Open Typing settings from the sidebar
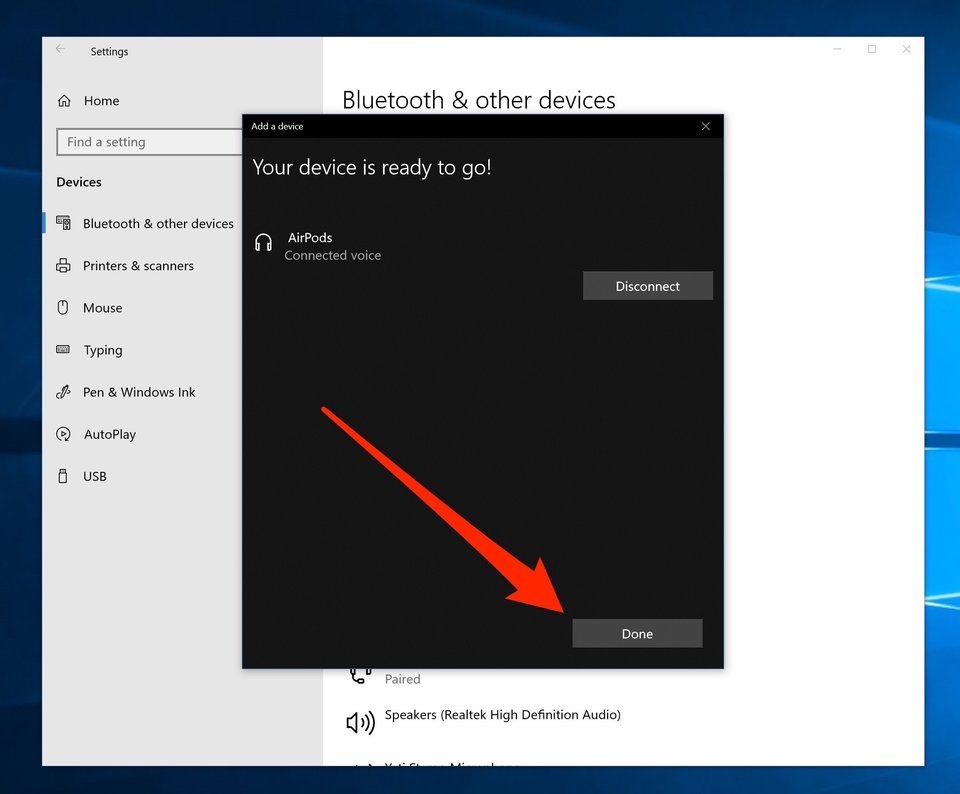 pos(102,350)
